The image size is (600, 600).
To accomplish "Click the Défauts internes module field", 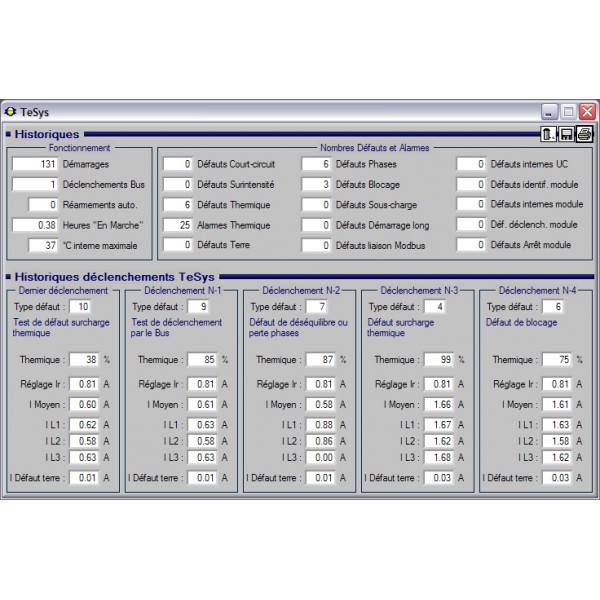I will (x=471, y=204).
